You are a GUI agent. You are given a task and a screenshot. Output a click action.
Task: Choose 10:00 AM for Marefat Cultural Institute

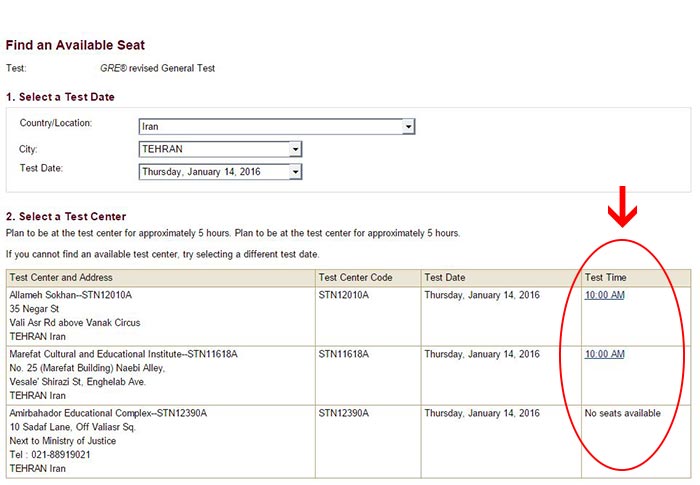(x=604, y=354)
